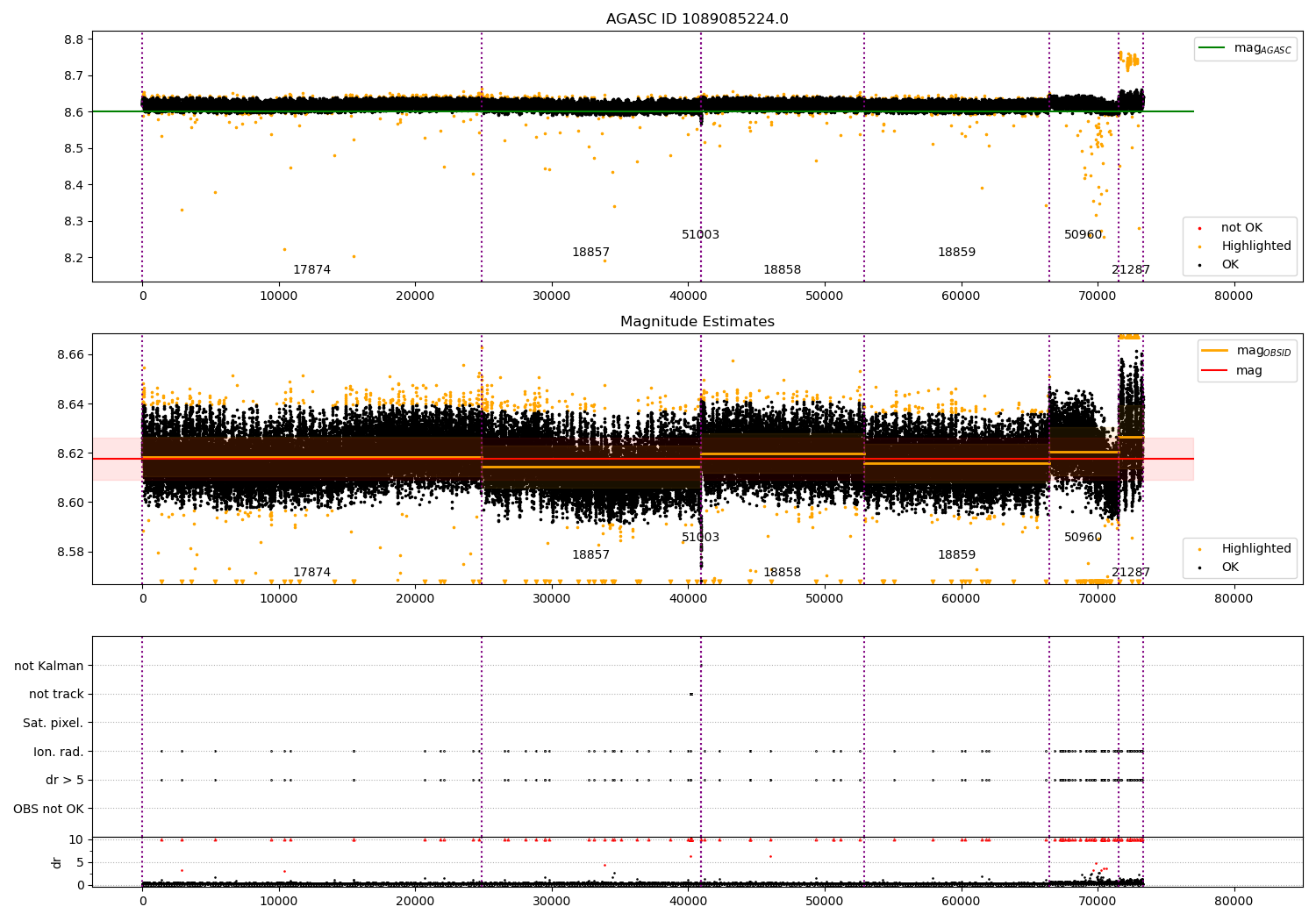The height and width of the screenshot is (921, 1316).
Task: Click the 8.7 y-axis tick label
Action: (74, 76)
